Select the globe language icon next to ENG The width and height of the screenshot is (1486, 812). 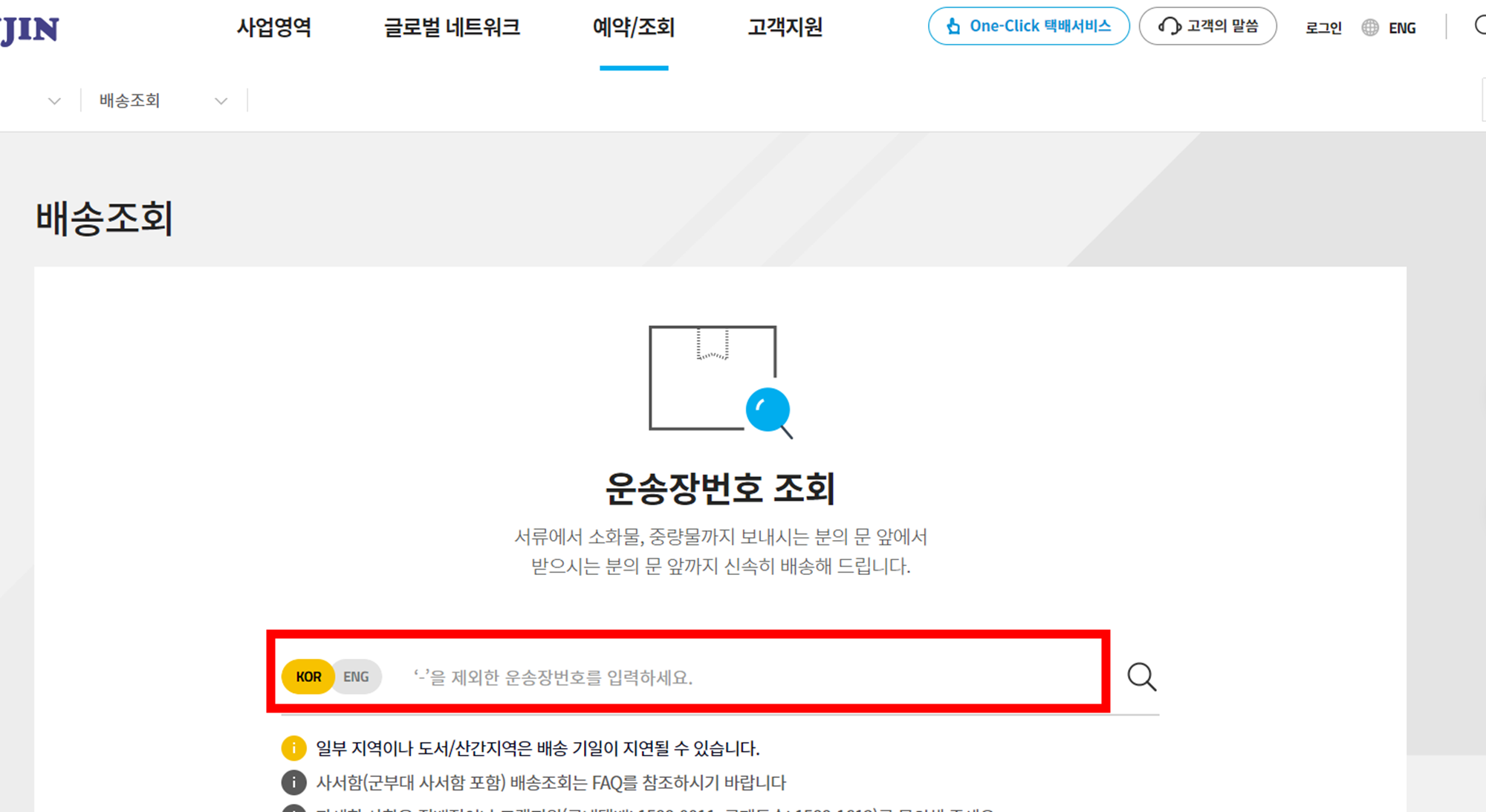(x=1369, y=27)
